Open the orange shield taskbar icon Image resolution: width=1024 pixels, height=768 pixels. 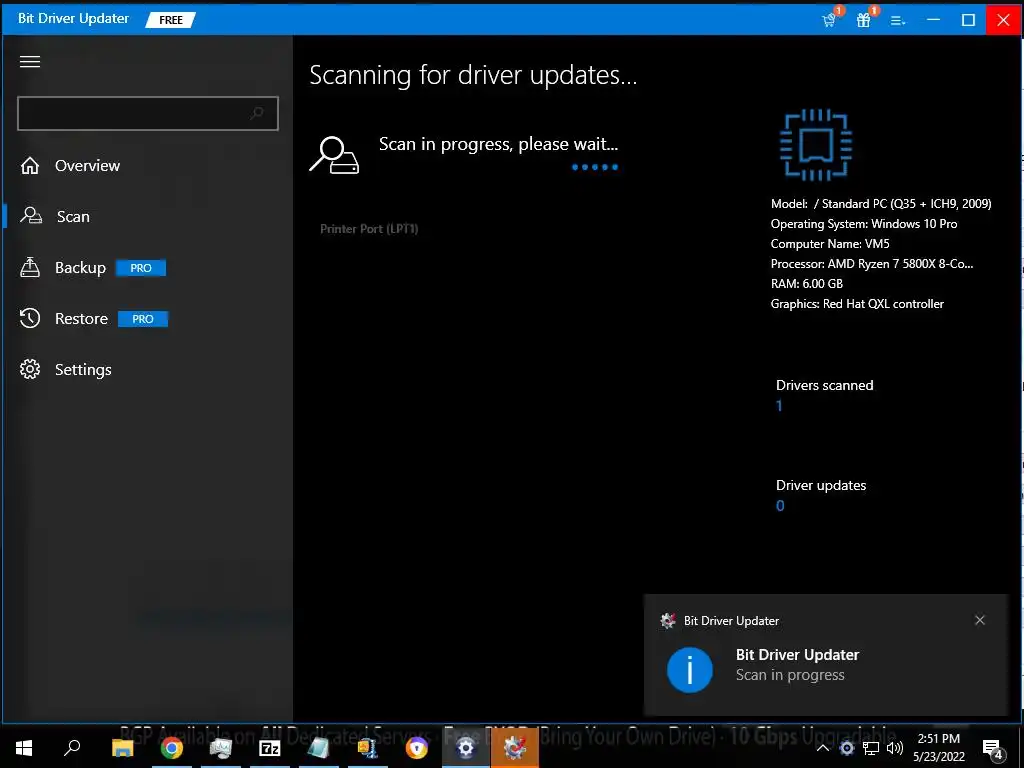[x=417, y=748]
